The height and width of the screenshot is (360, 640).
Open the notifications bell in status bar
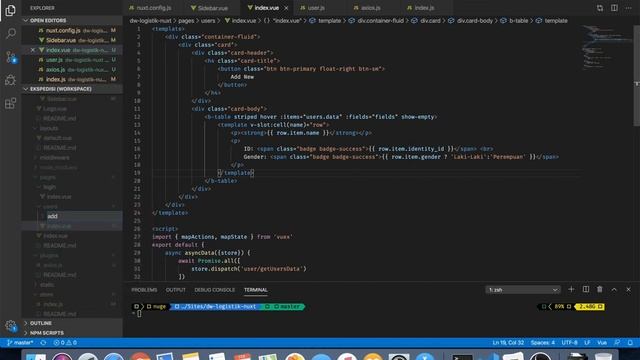630,342
